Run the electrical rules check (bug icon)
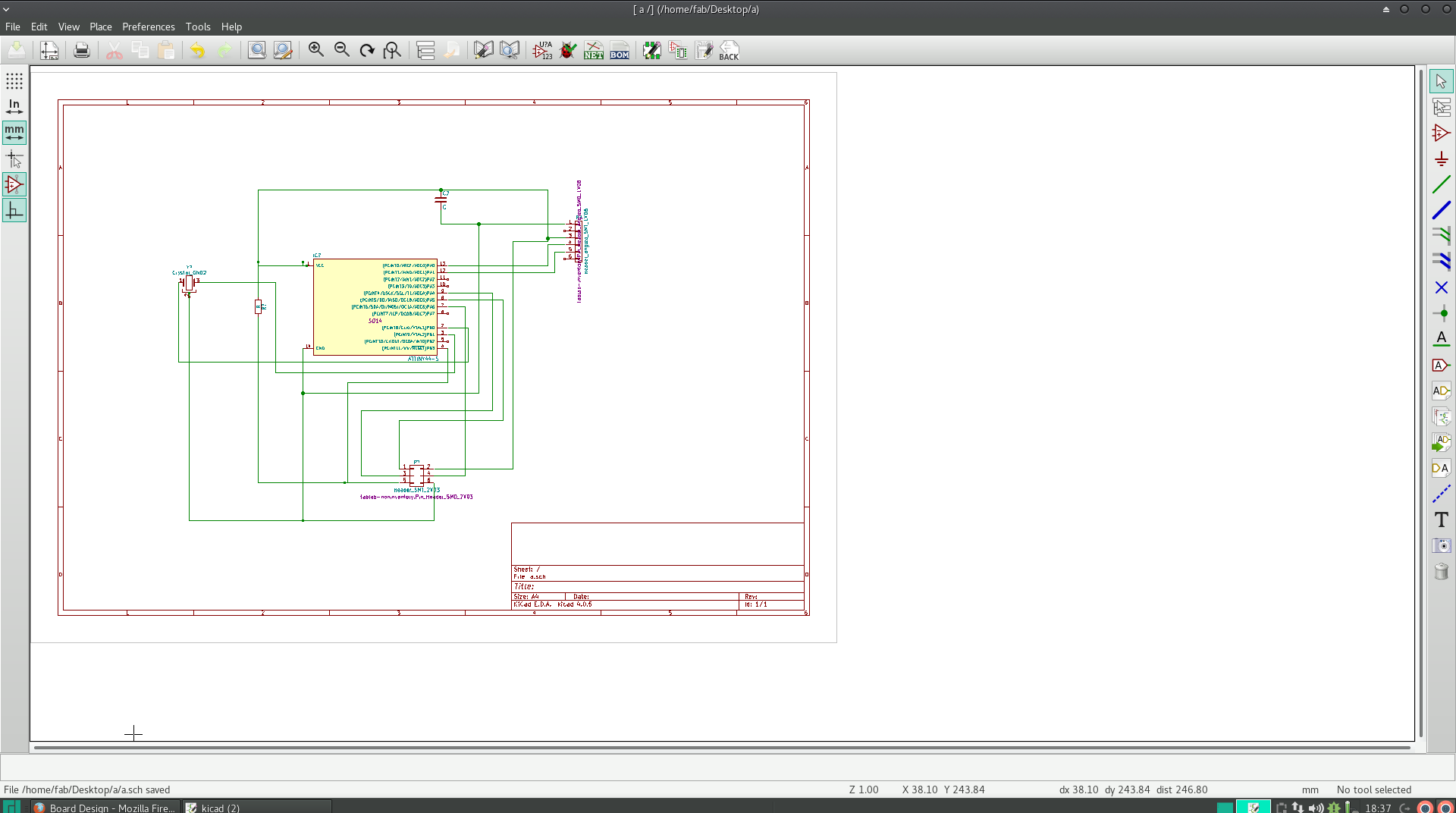The width and height of the screenshot is (1456, 813). [x=568, y=51]
